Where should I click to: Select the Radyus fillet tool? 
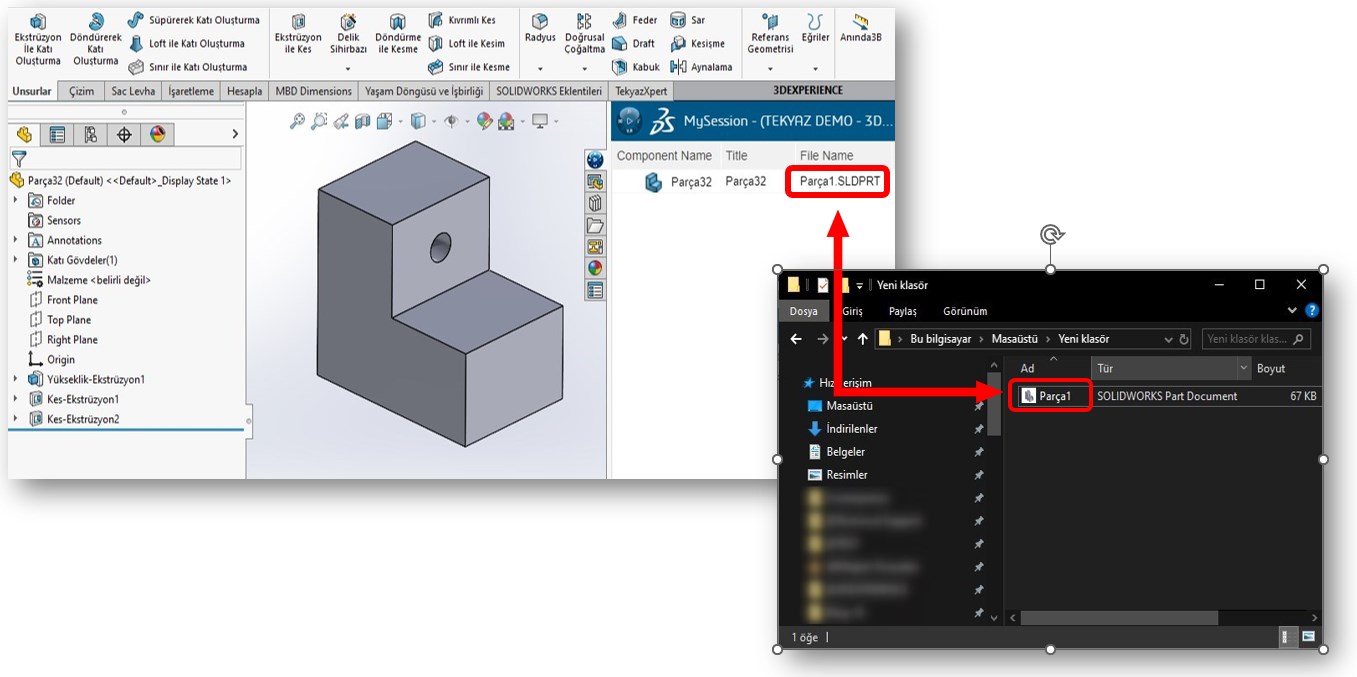coord(540,28)
